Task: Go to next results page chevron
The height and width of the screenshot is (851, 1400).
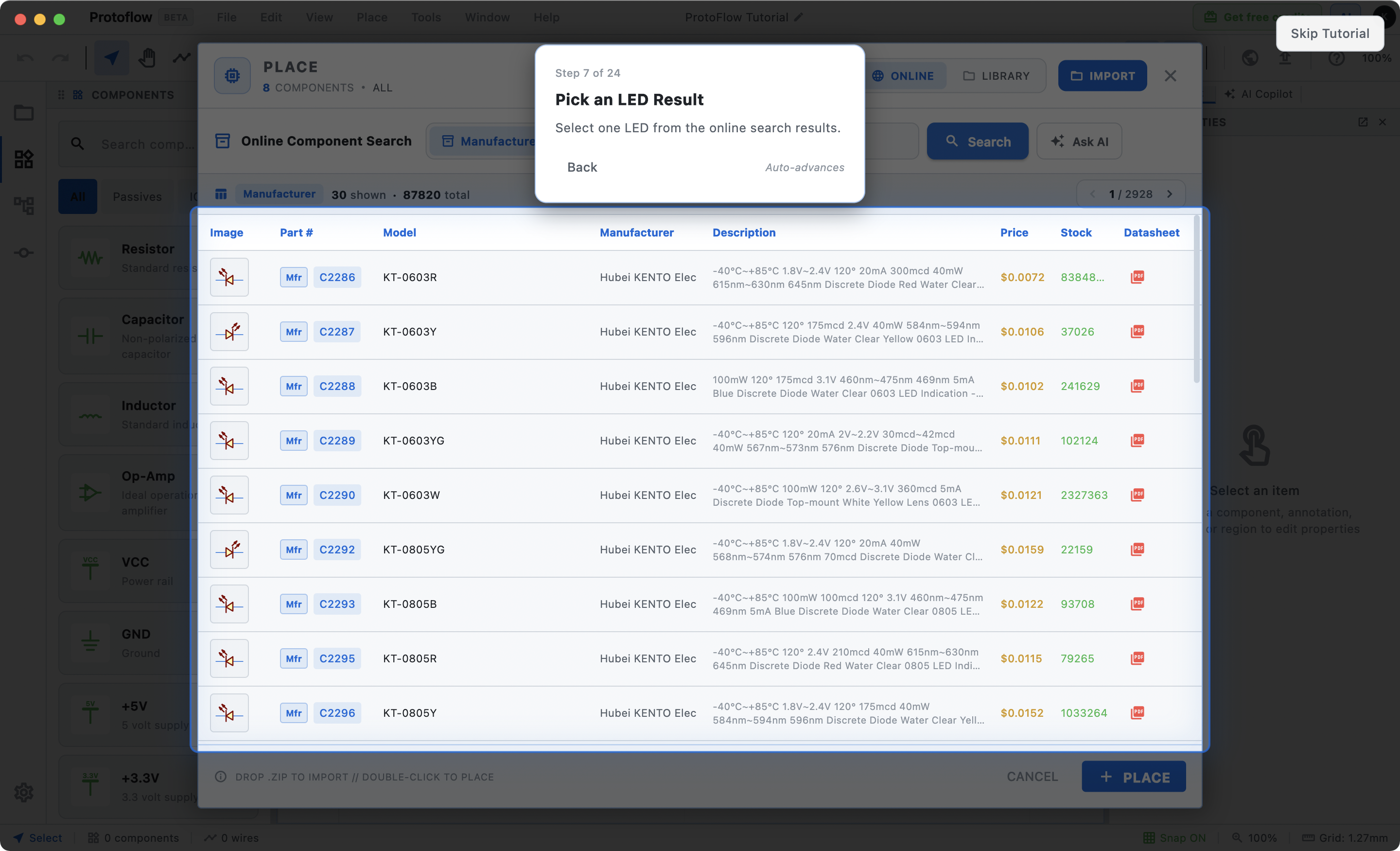Action: coord(1169,195)
